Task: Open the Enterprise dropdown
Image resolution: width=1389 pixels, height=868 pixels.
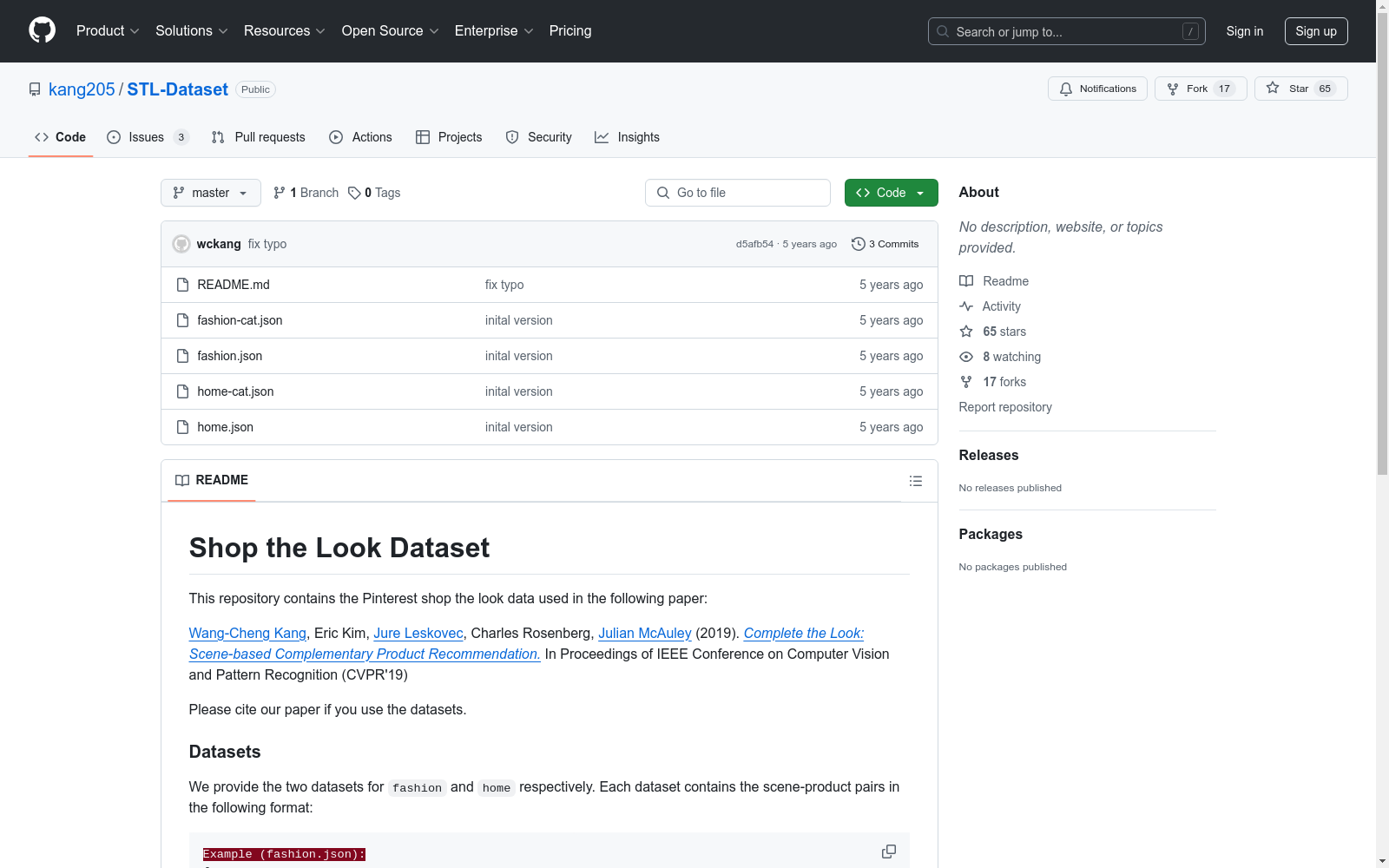Action: [494, 31]
